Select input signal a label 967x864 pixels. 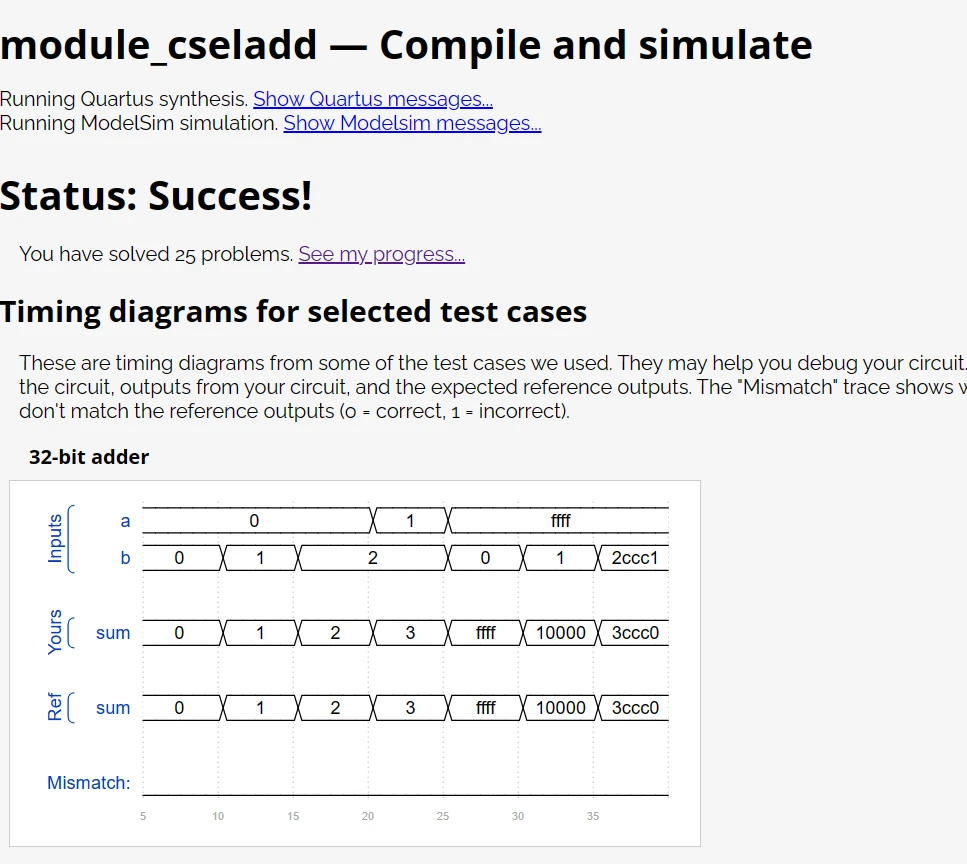click(125, 521)
